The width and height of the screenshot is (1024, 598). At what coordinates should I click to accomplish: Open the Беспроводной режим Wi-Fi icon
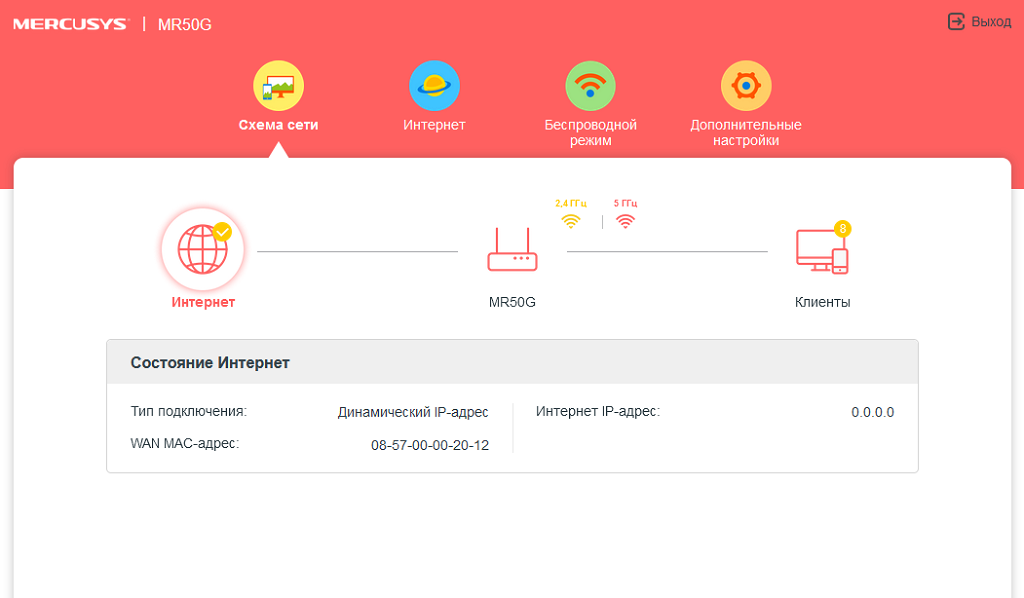[590, 86]
